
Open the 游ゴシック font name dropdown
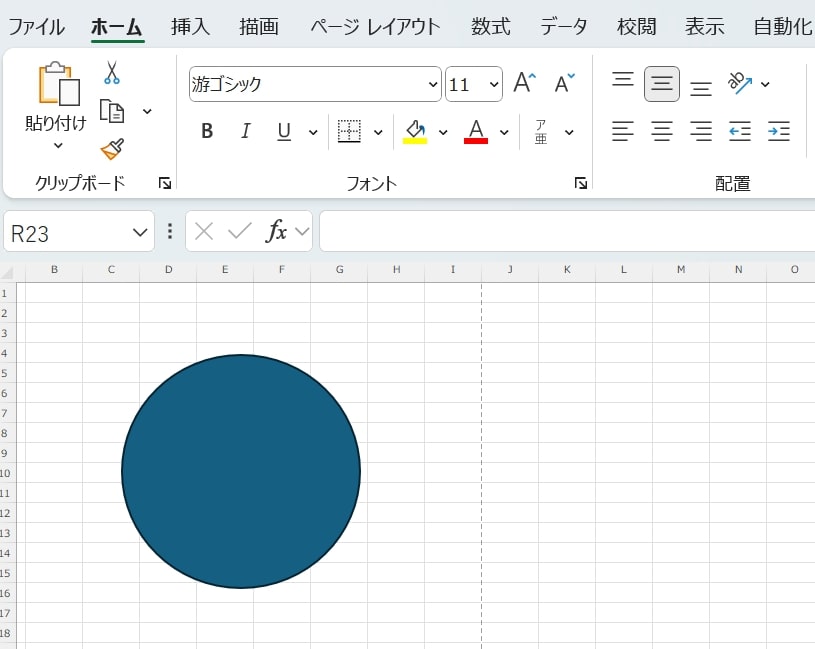[x=432, y=84]
